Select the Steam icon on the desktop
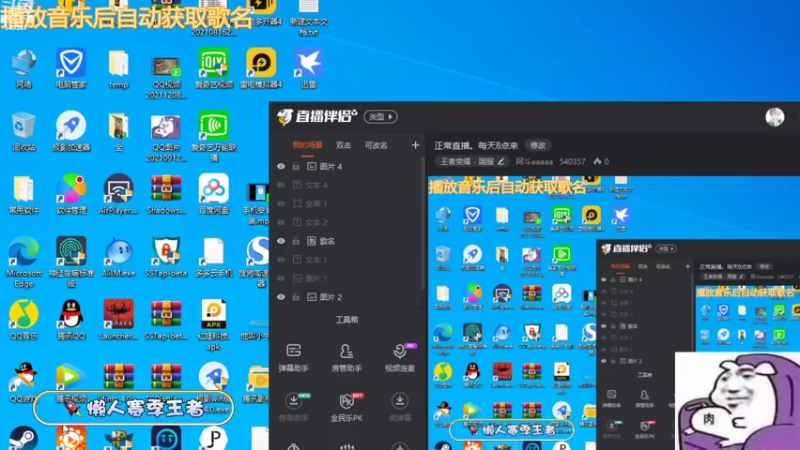Image resolution: width=800 pixels, height=450 pixels. click(x=23, y=438)
